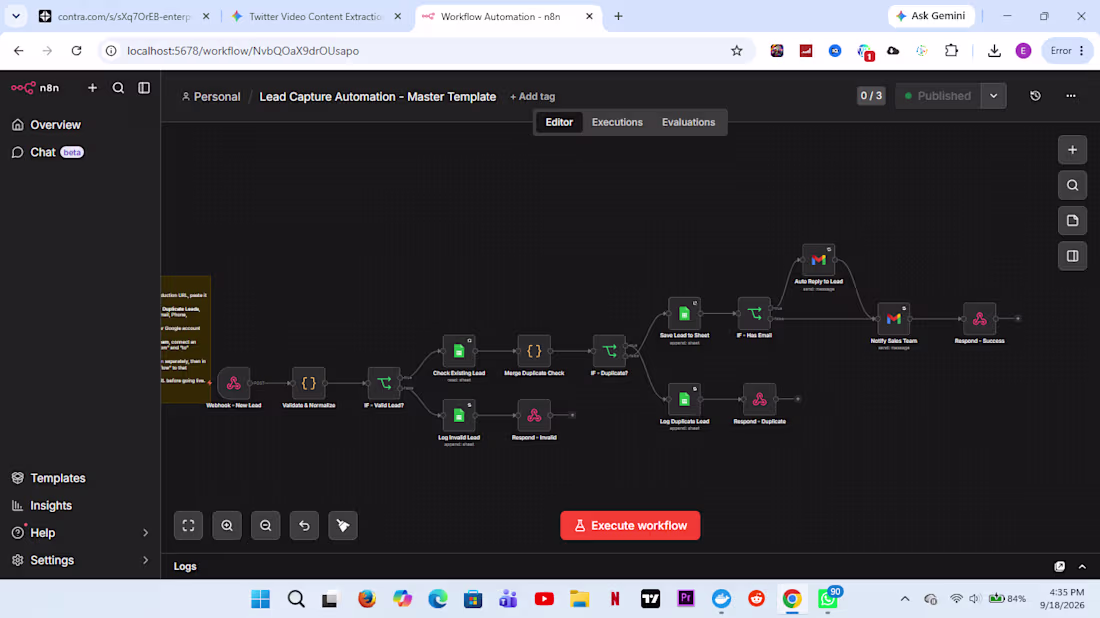Add a node with the canvas plus button
This screenshot has width=1100, height=618.
[1073, 149]
